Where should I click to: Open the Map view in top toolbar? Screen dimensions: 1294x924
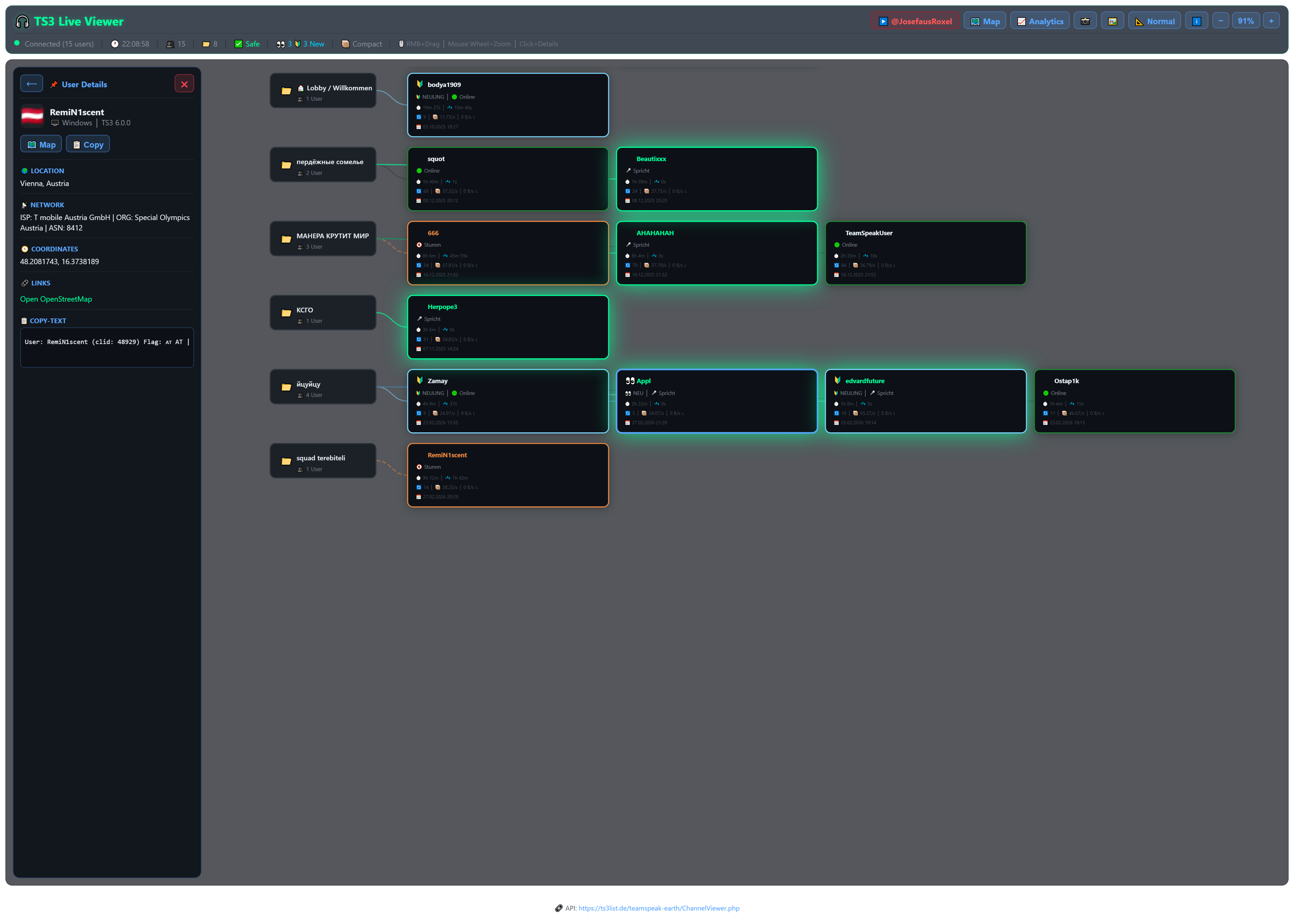985,21
